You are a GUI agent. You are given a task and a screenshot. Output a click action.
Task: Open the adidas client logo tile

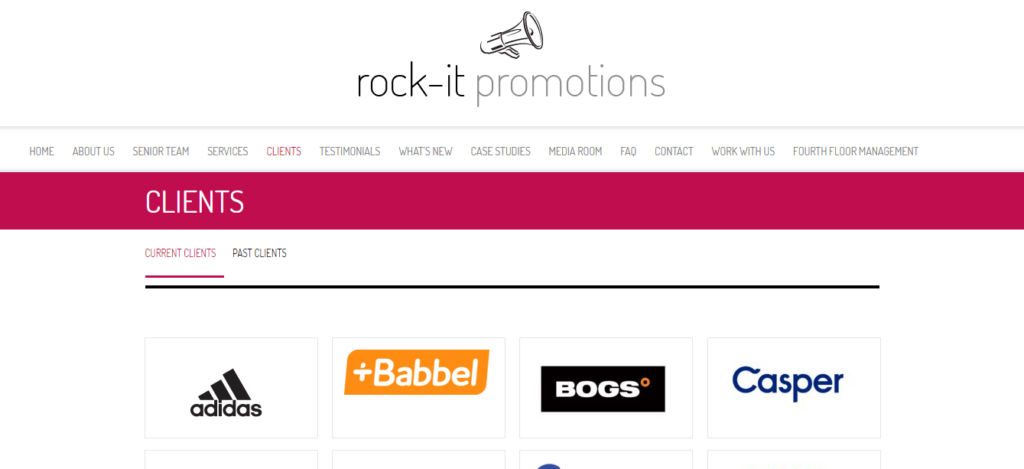click(231, 387)
